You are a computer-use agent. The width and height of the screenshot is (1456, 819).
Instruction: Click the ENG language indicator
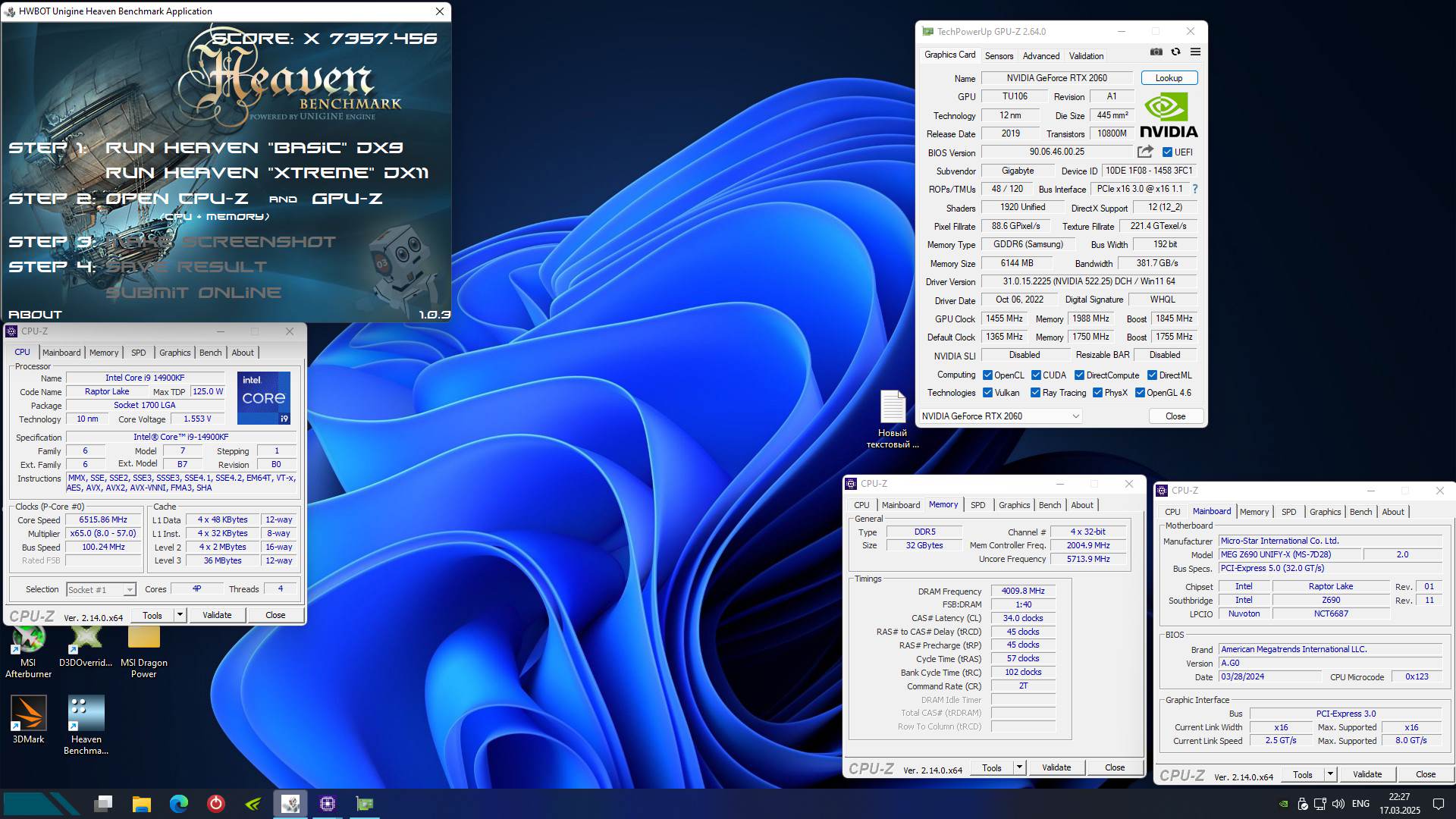1360,804
